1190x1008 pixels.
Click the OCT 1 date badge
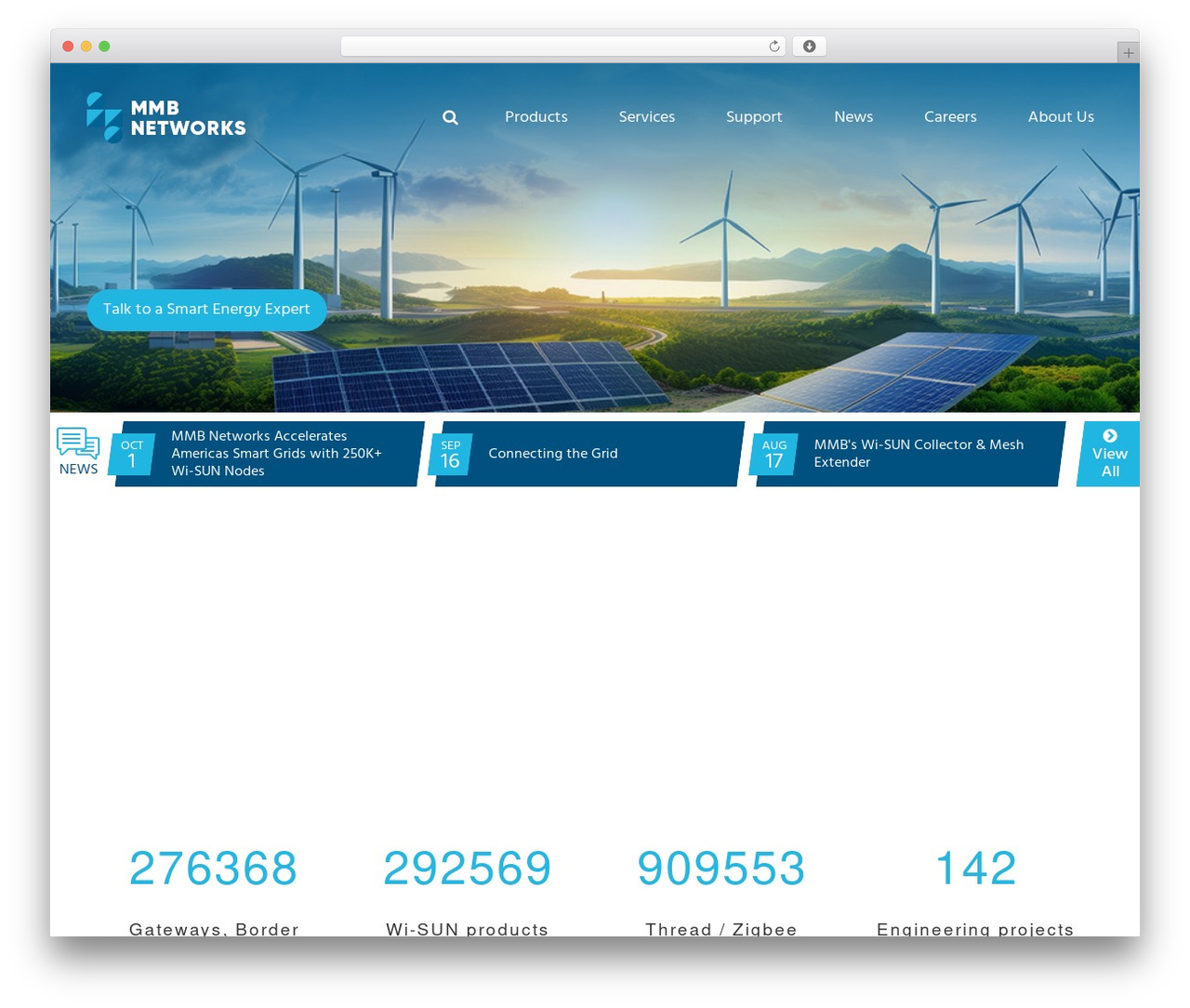pyautogui.click(x=132, y=455)
